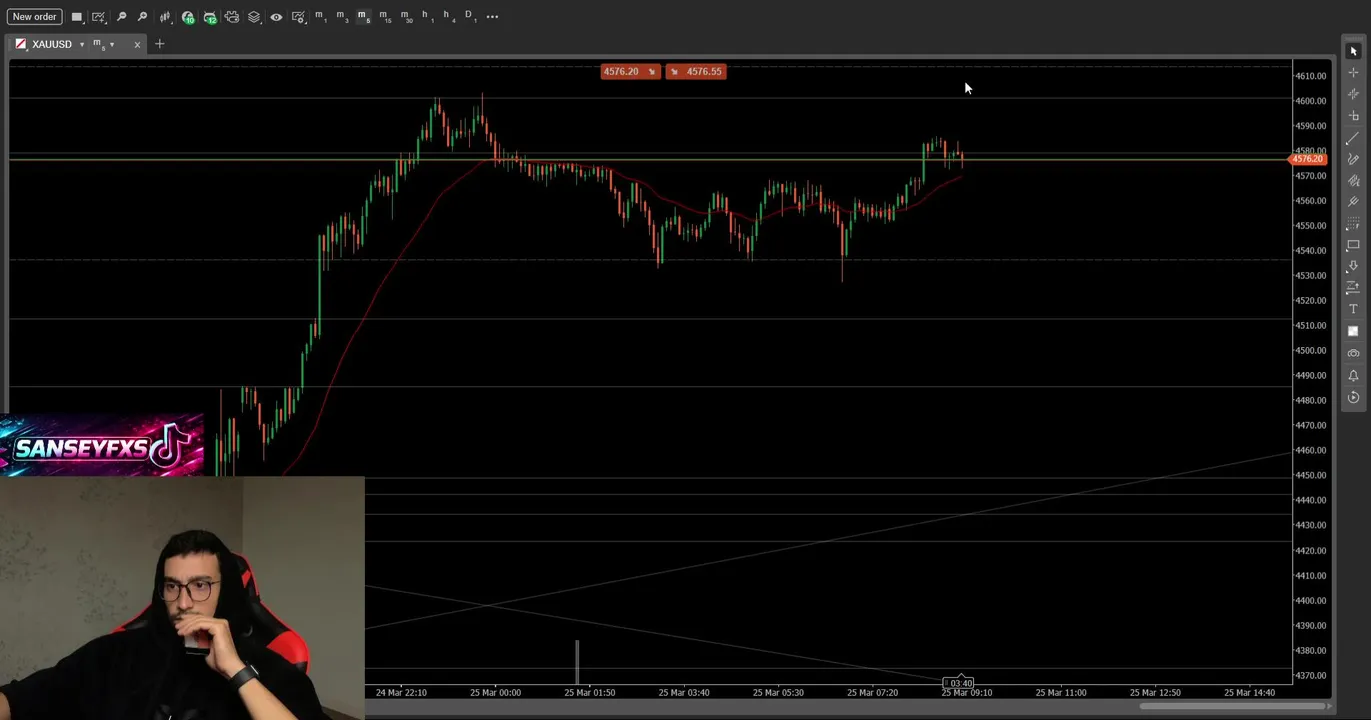The width and height of the screenshot is (1371, 720).
Task: Select the rectangle shape drawing tool
Action: (x=1353, y=245)
